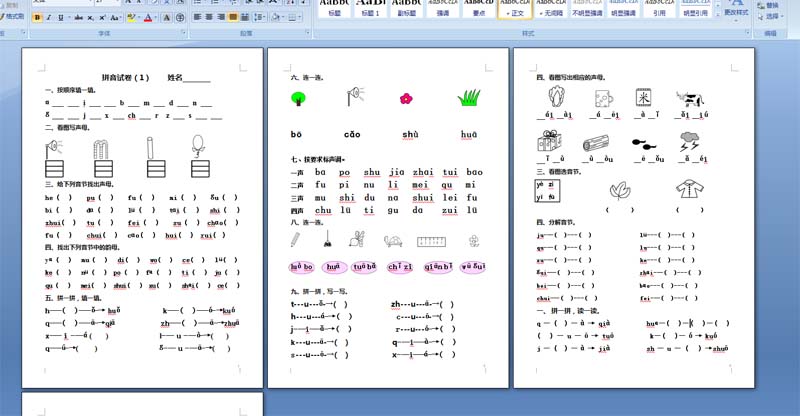Apply character shading with gray A button
This screenshot has height=416, width=800.
pyautogui.click(x=167, y=17)
